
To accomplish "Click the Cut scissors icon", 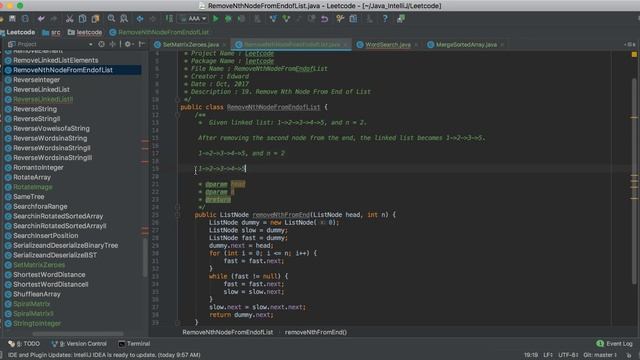I will [x=69, y=19].
